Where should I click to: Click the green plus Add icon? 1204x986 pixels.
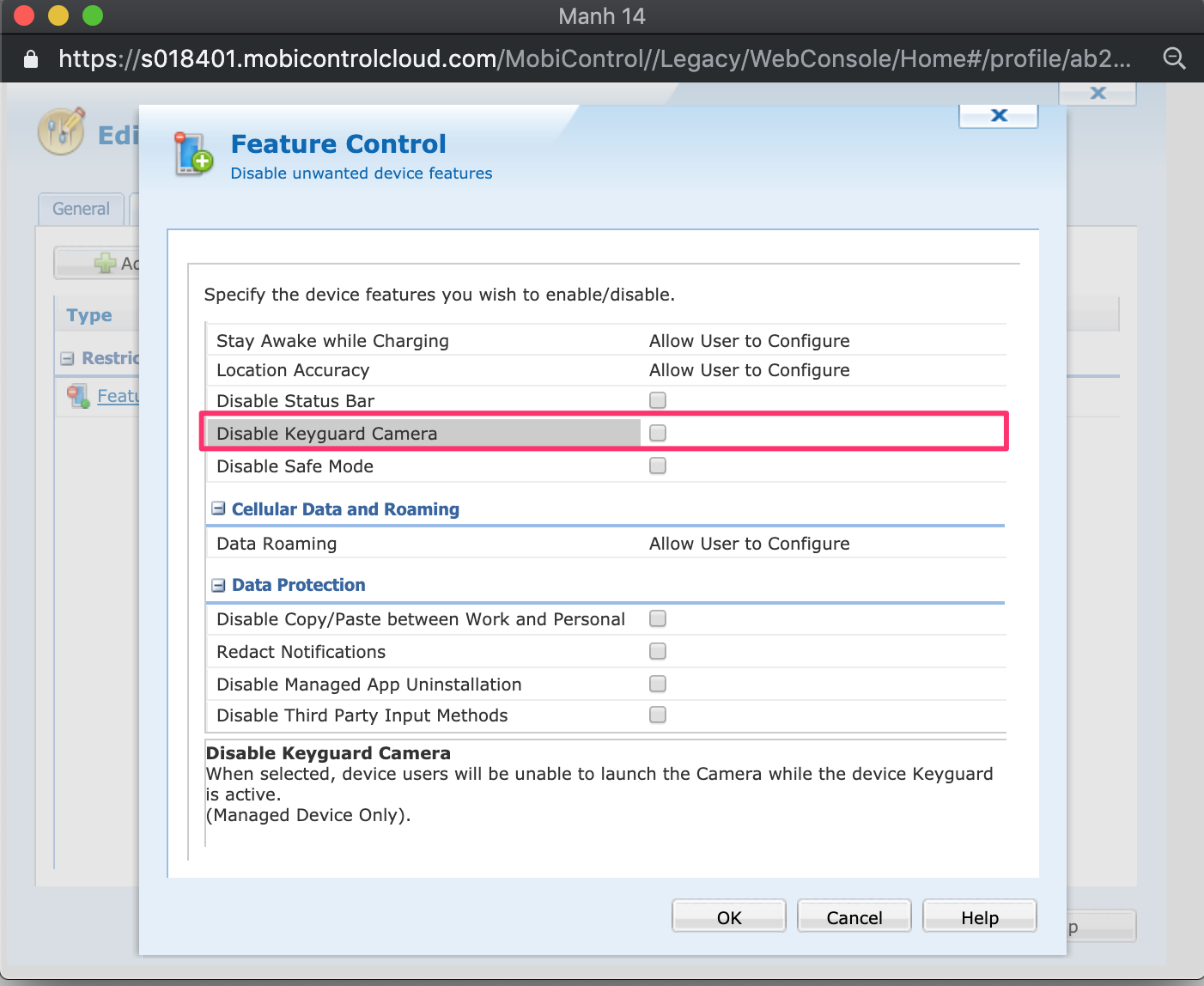105,263
